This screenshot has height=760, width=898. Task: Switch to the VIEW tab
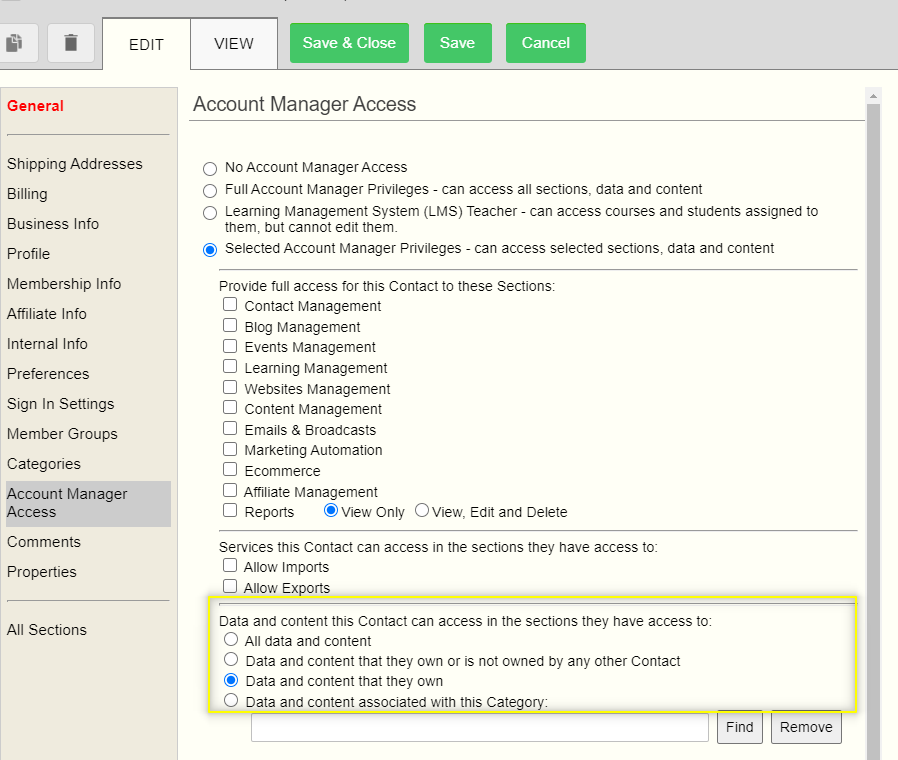tap(234, 44)
